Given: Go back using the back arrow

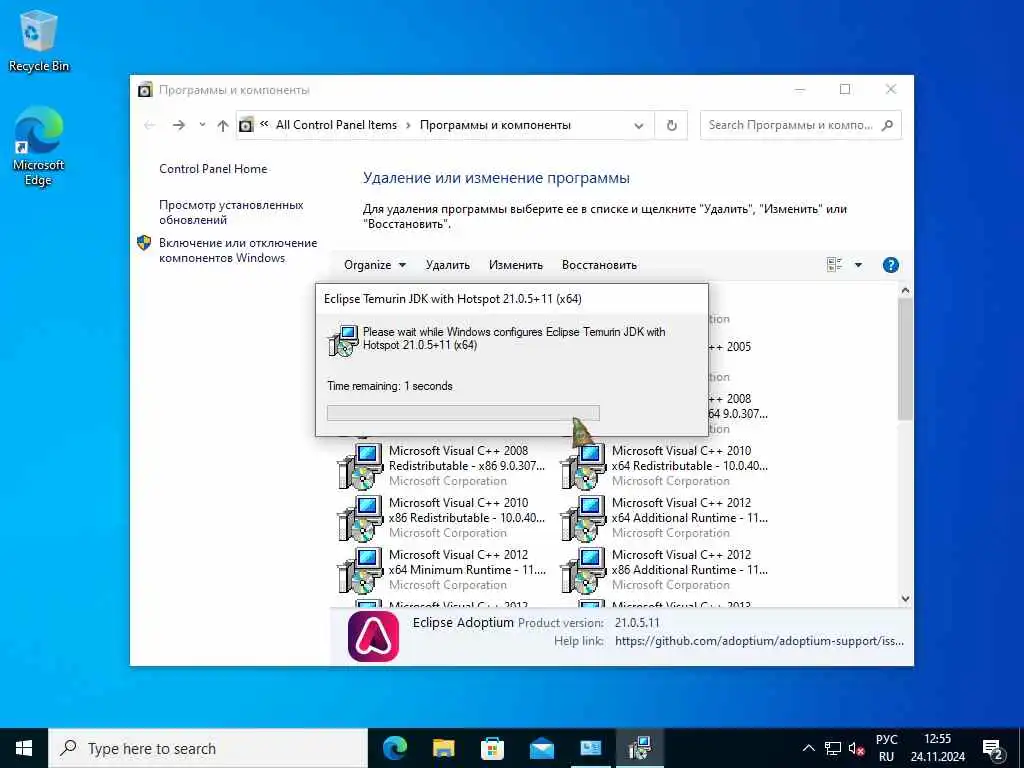Looking at the screenshot, I should pos(150,125).
